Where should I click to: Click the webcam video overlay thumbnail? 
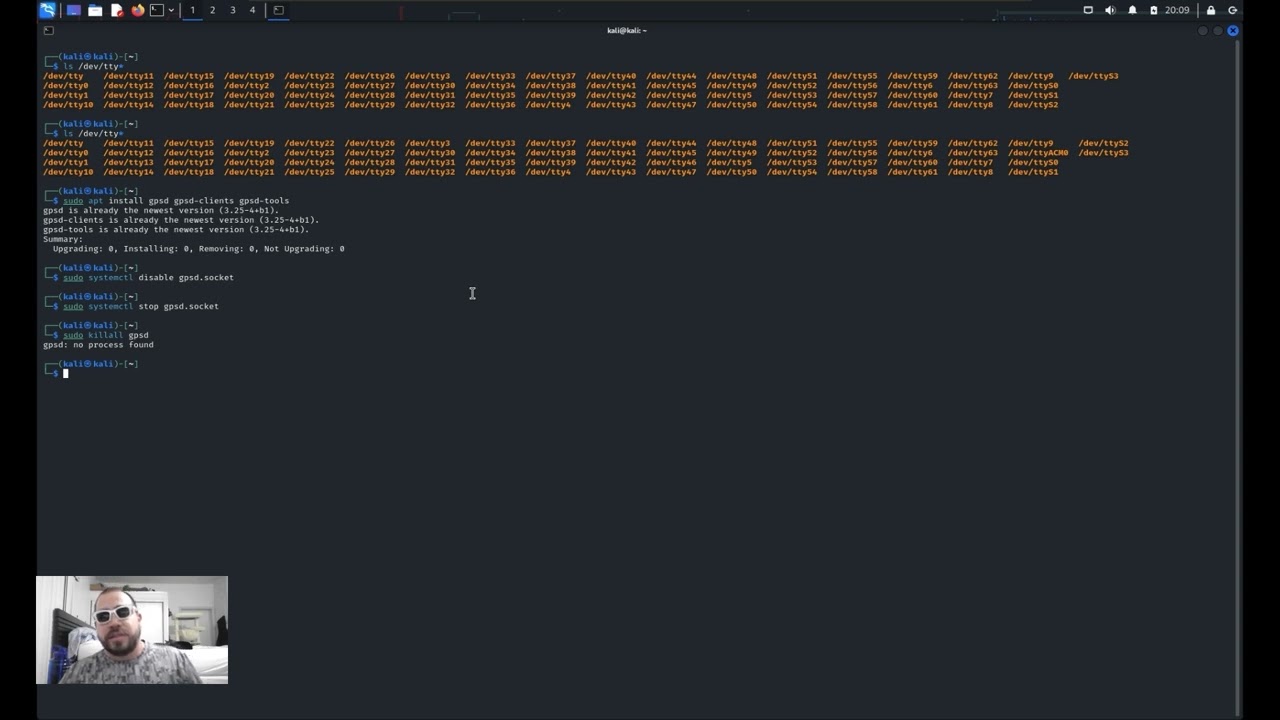pyautogui.click(x=132, y=630)
